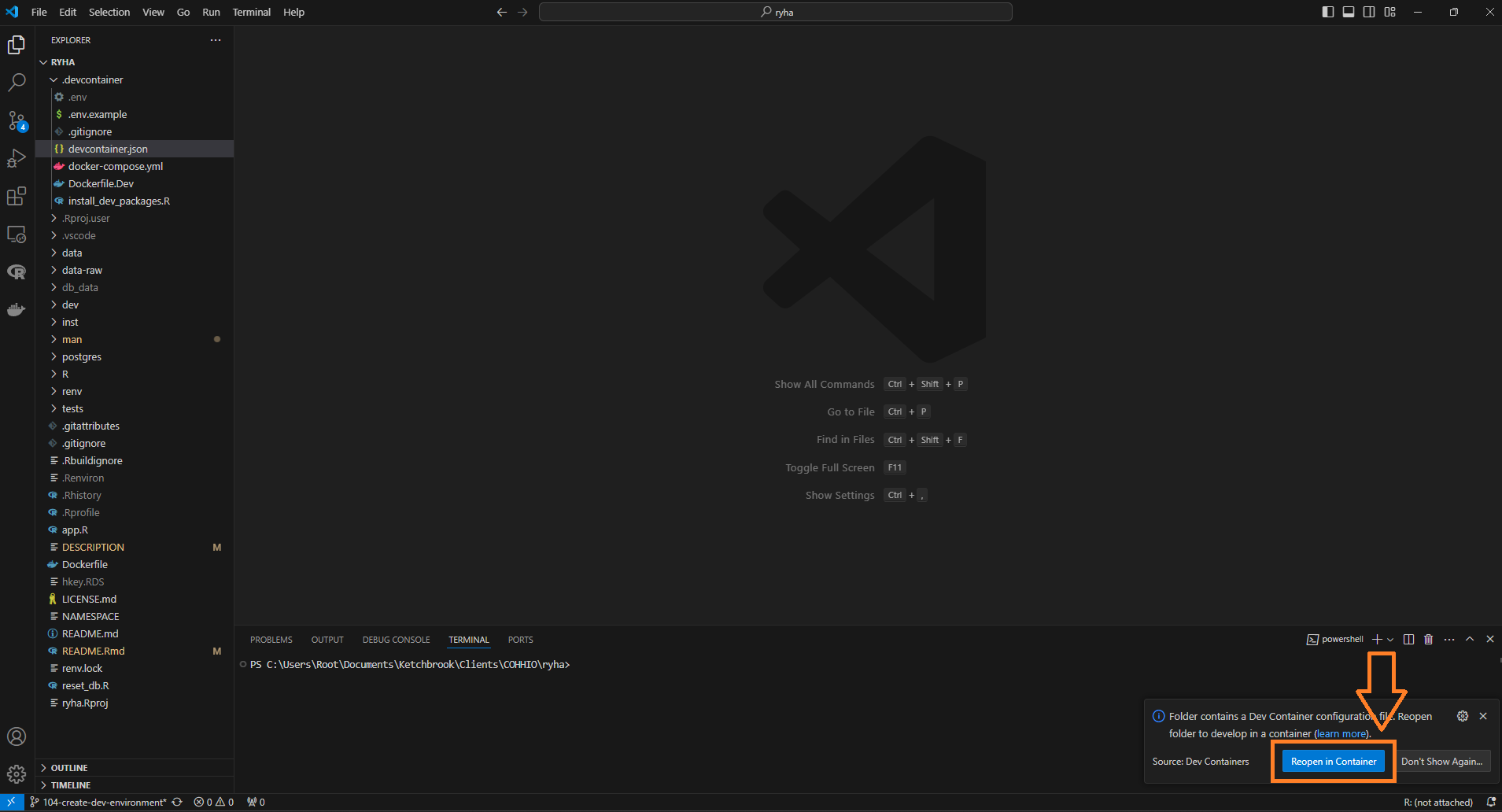Open the Terminal menu
Screen dimensions: 1502x812
252,12
